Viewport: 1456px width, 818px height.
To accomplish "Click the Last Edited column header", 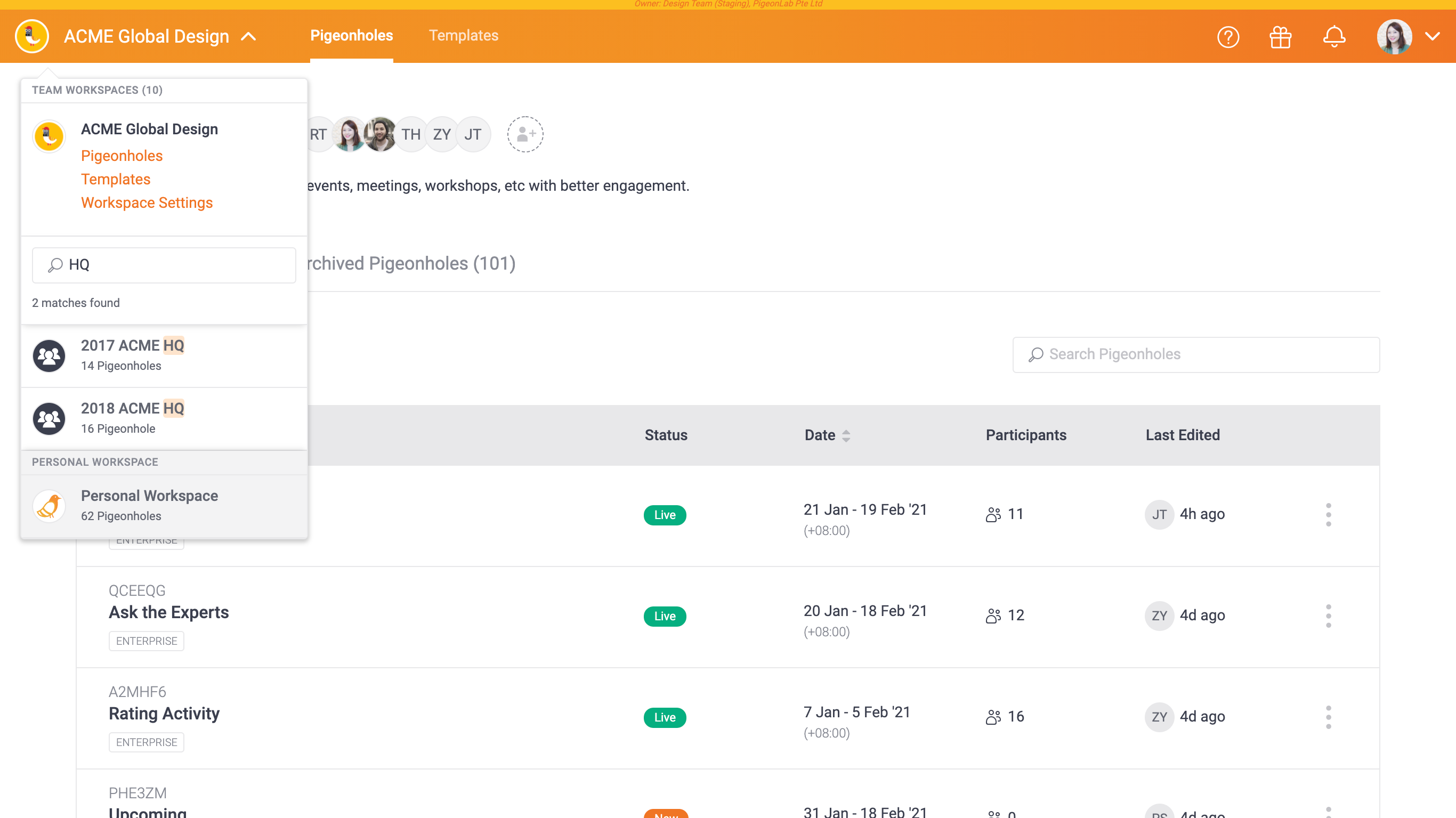I will [x=1183, y=435].
